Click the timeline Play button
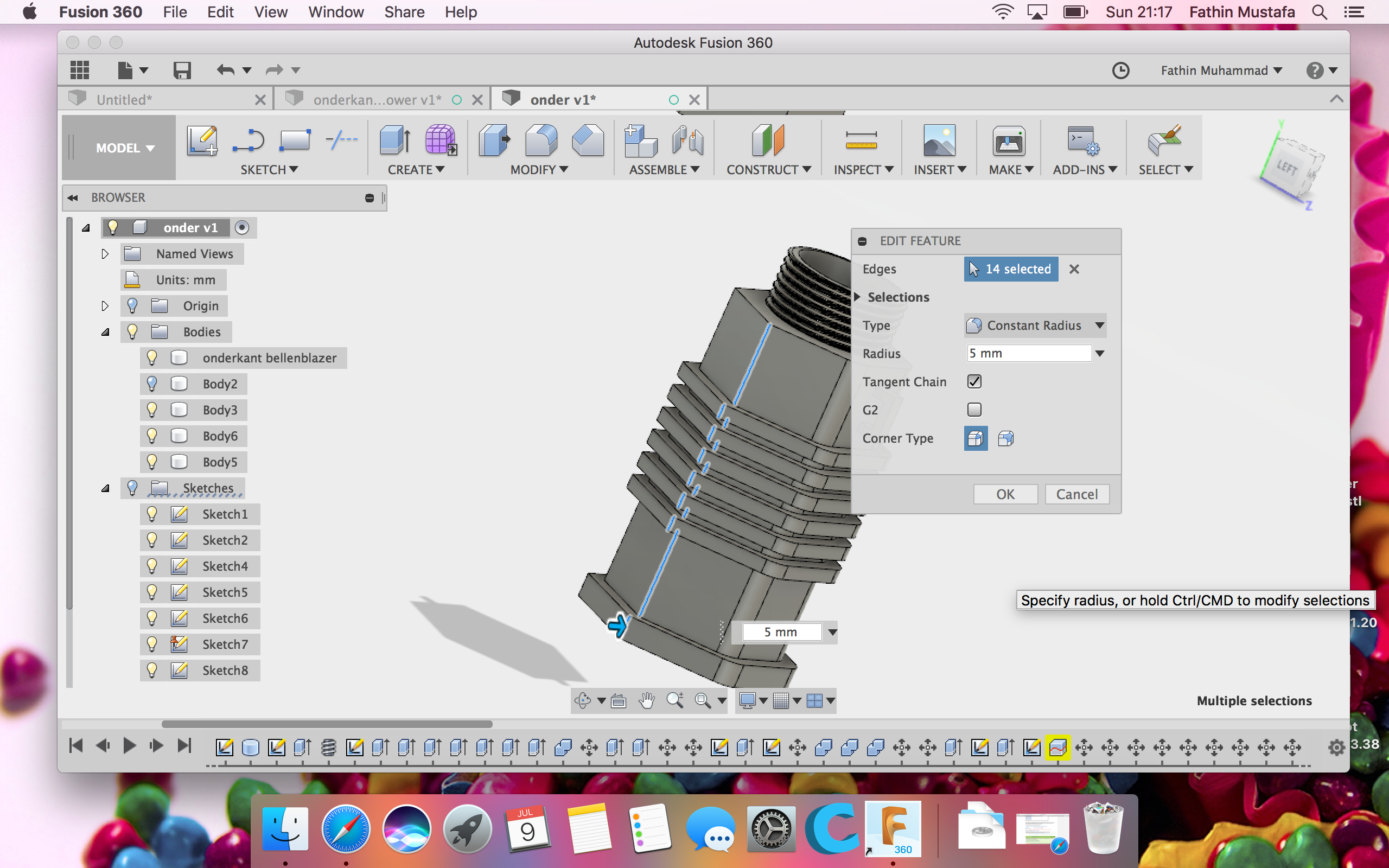The width and height of the screenshot is (1389, 868). 130,746
